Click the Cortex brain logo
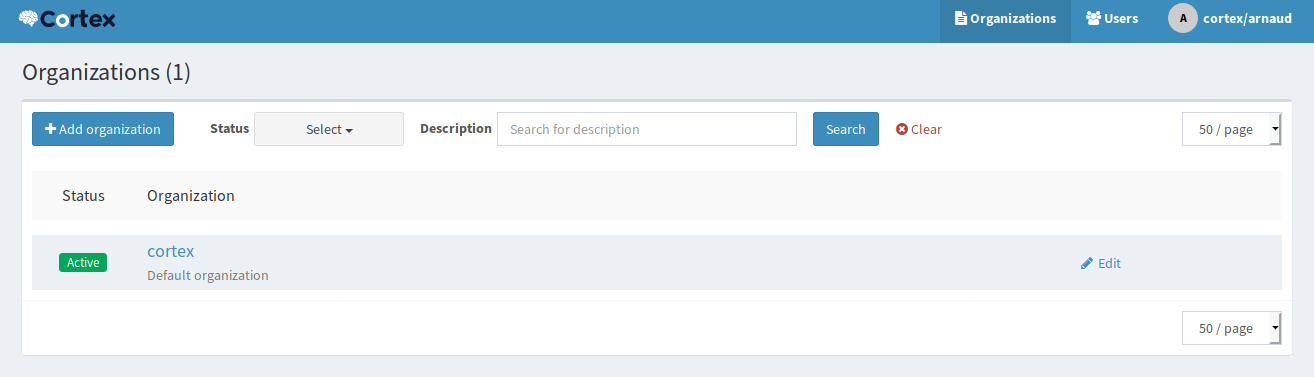 click(67, 18)
